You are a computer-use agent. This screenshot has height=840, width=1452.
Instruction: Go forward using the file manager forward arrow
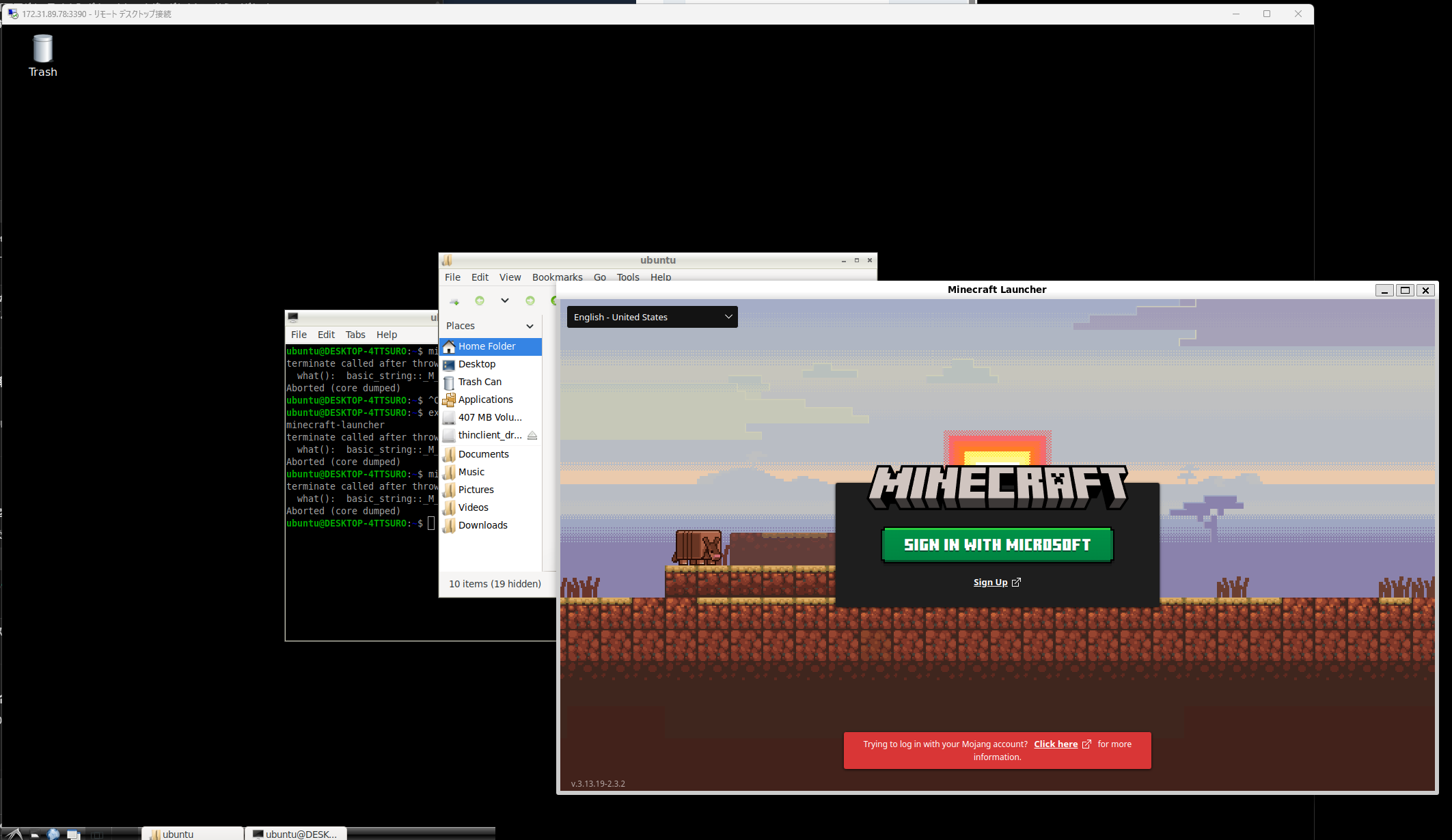(530, 300)
